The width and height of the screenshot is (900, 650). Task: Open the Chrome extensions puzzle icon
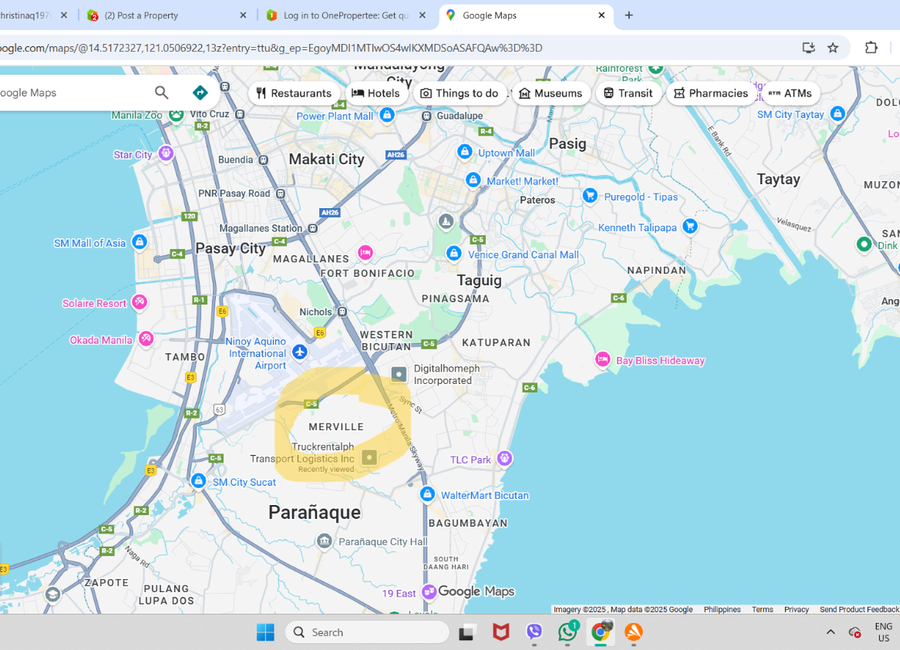pos(871,46)
